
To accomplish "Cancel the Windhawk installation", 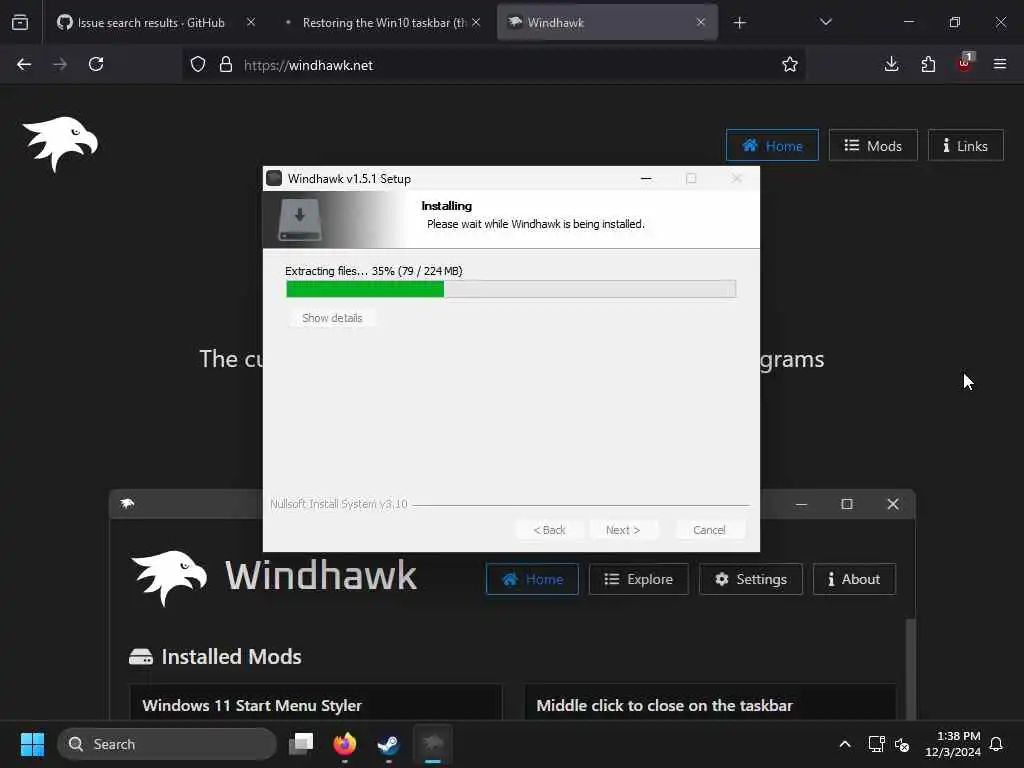I will pos(709,530).
